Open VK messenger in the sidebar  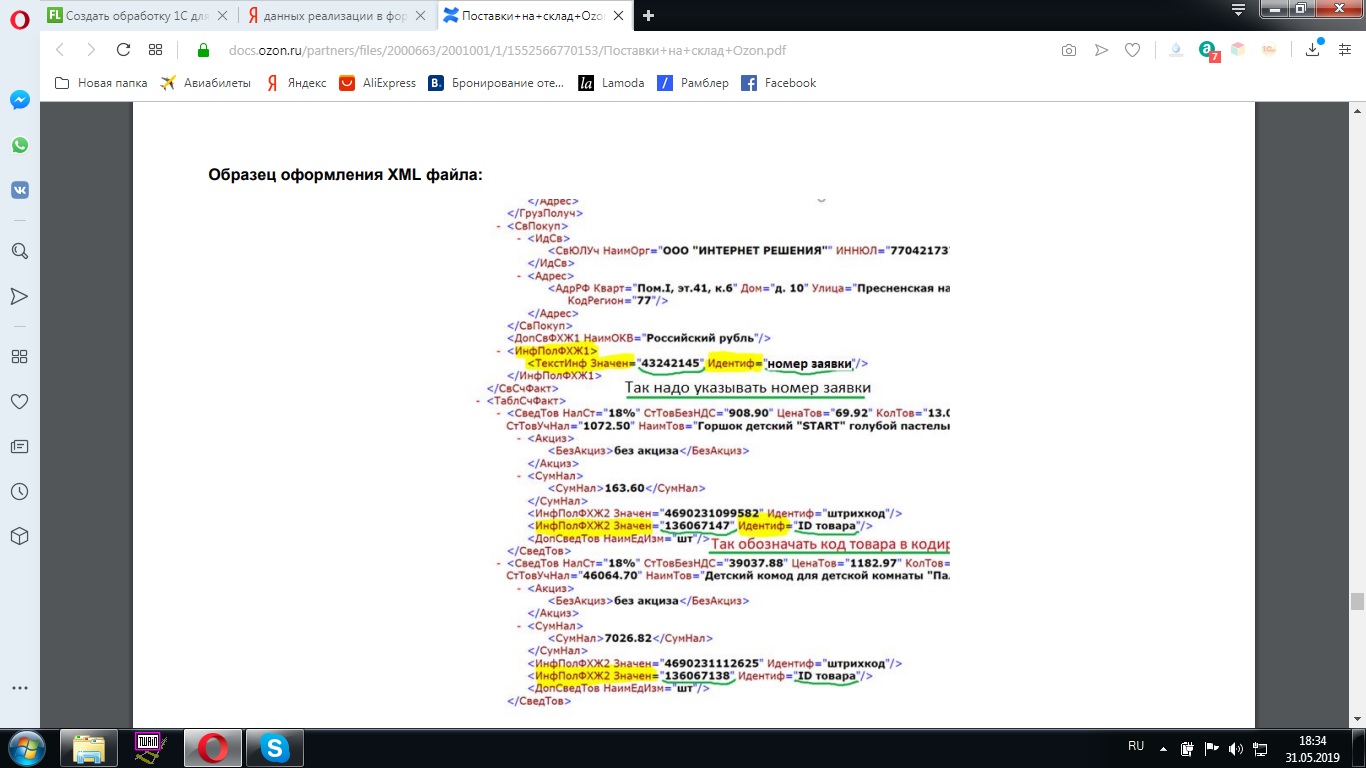click(x=18, y=189)
